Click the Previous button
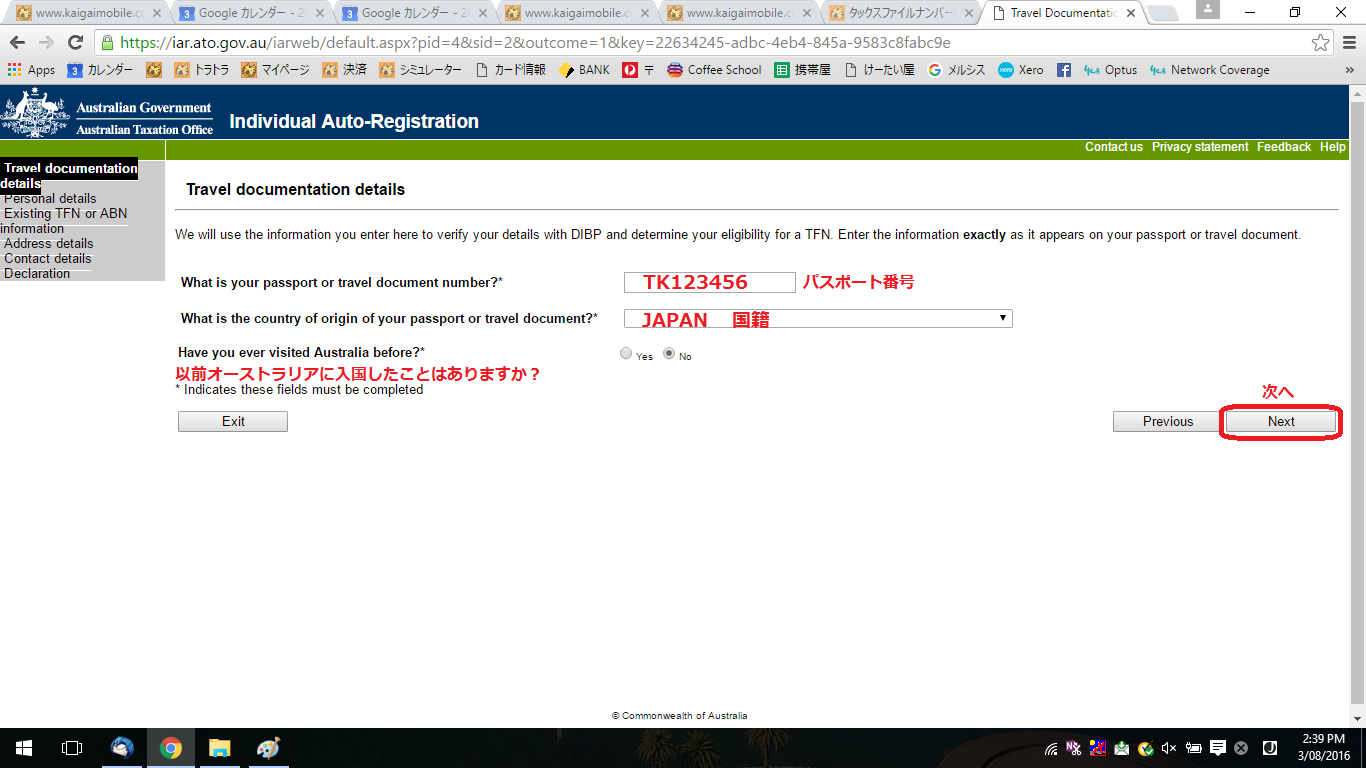Viewport: 1366px width, 768px height. tap(1167, 422)
